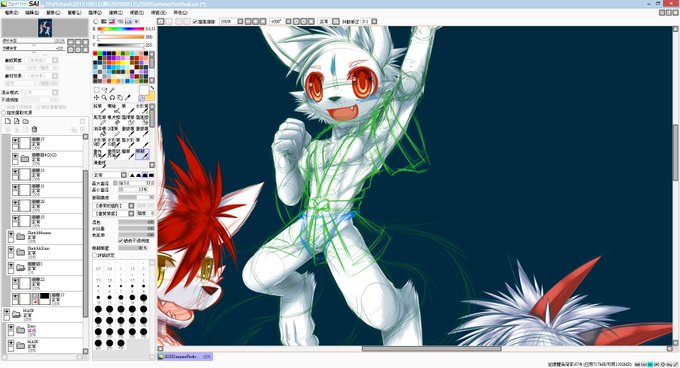Open the layer blend mode (混合模式) dropdown

[55, 92]
